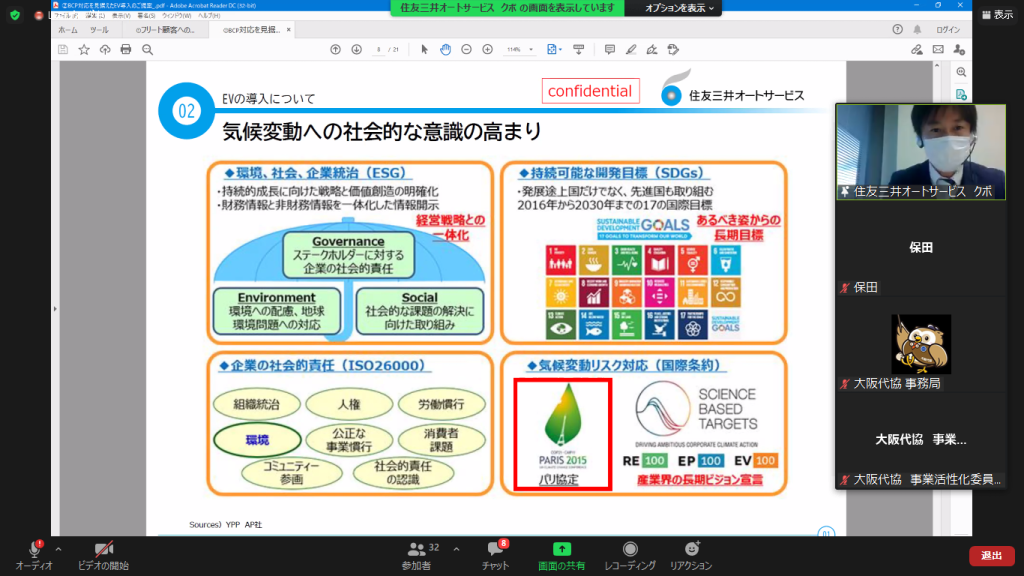Expand the participants options caret
Image resolution: width=1024 pixels, height=576 pixels.
tap(456, 549)
